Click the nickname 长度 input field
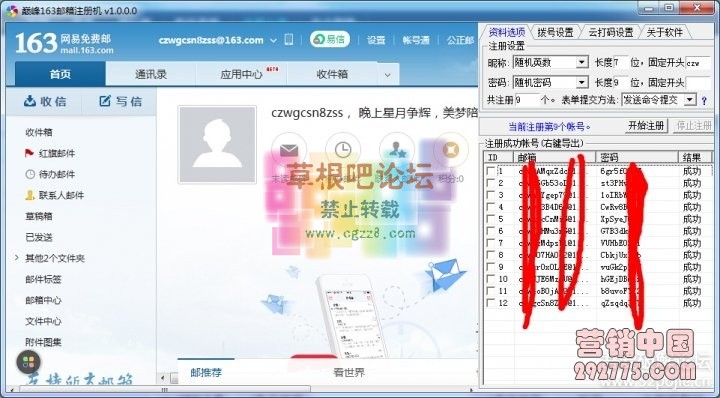Viewport: 720px width, 398px height. pyautogui.click(x=621, y=62)
